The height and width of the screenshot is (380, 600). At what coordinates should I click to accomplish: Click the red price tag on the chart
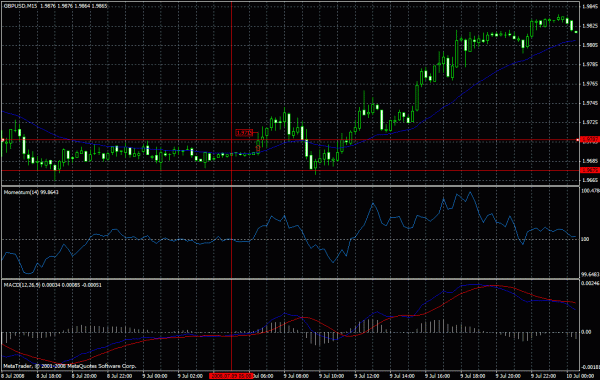coord(244,133)
